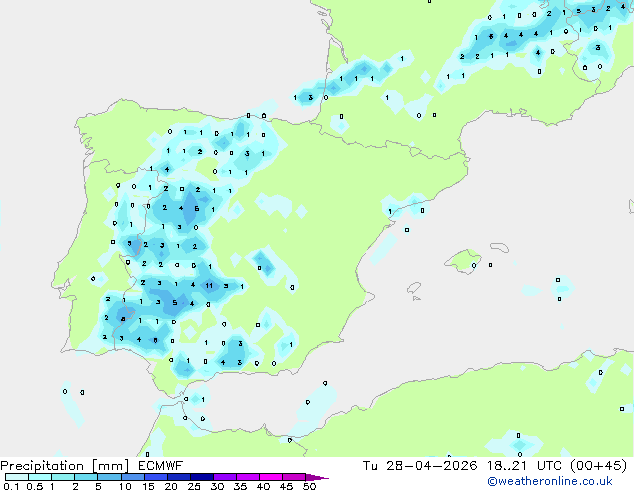Click the 'Precipitation [mm]' title text

point(65,466)
